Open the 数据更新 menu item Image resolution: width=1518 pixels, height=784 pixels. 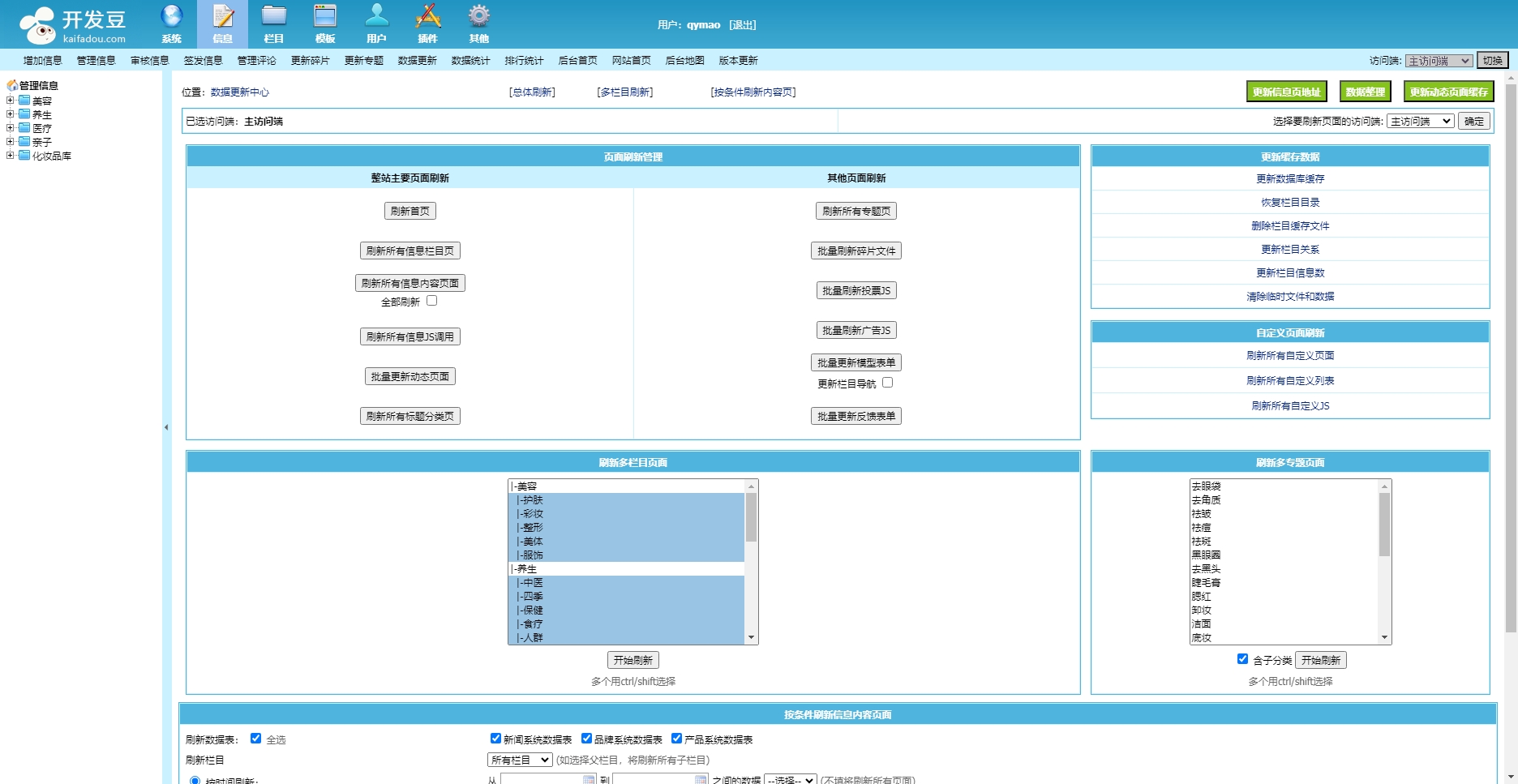tap(417, 61)
